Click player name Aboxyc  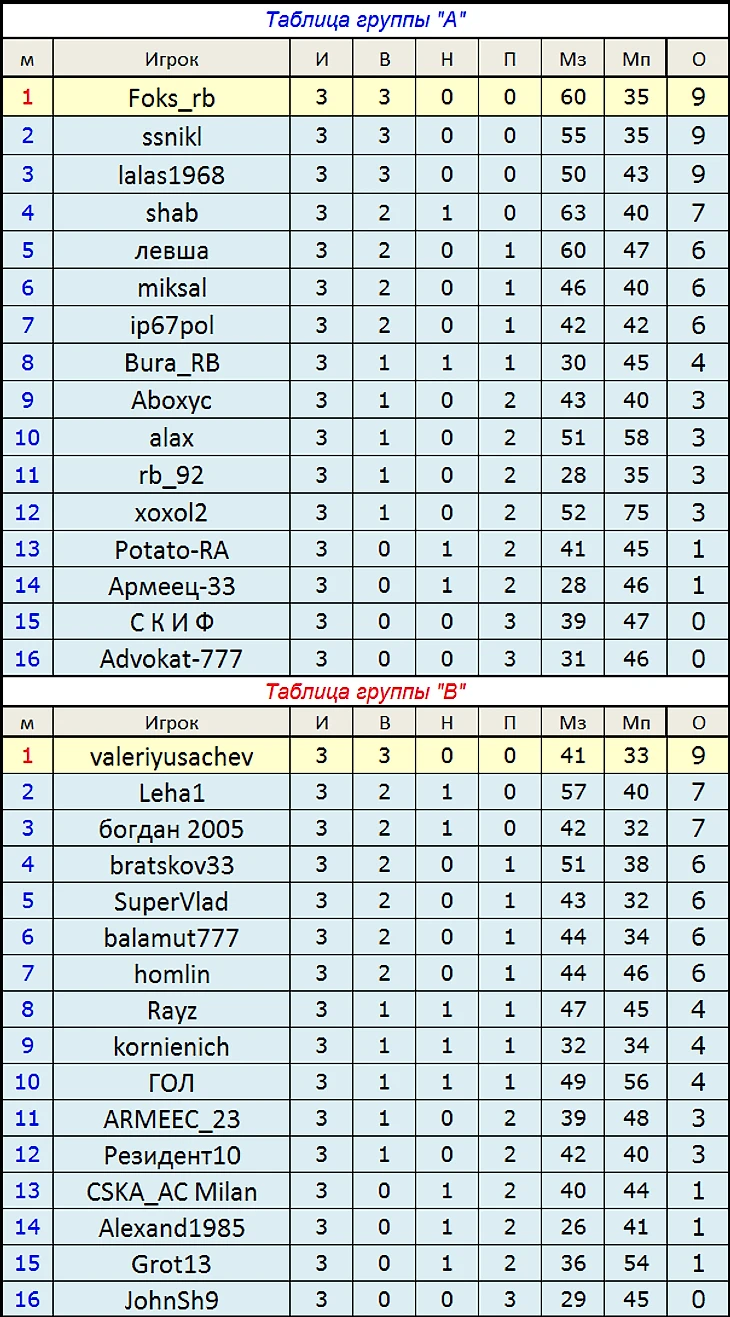[x=171, y=401]
